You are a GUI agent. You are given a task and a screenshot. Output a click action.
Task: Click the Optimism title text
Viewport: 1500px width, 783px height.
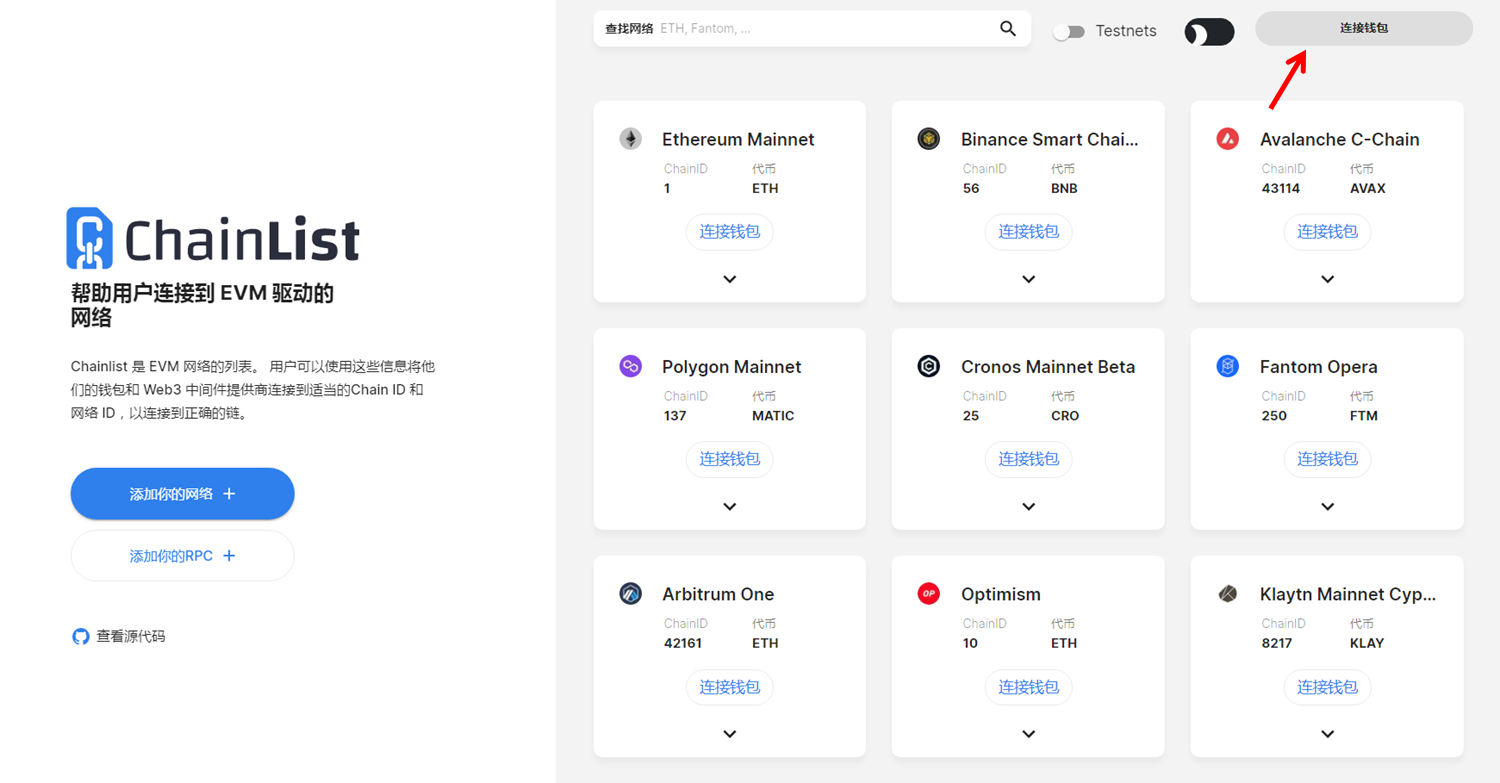(1001, 594)
